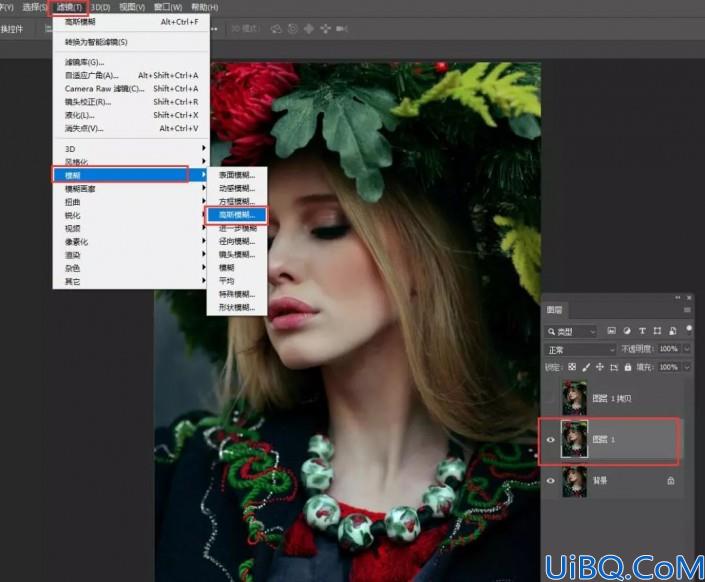Select adjustment layer filter icon
The width and height of the screenshot is (705, 582).
tap(627, 331)
